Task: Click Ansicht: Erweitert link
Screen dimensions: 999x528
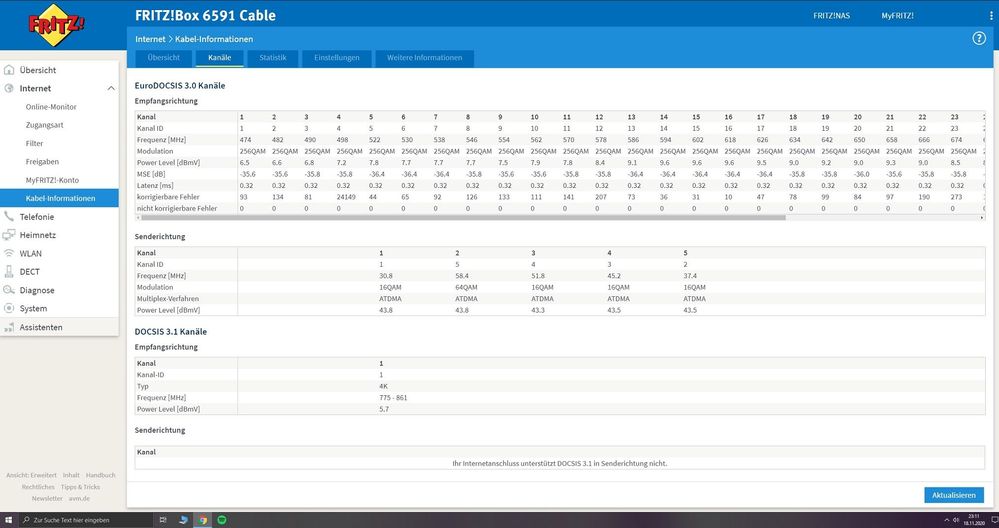Action: [x=31, y=475]
